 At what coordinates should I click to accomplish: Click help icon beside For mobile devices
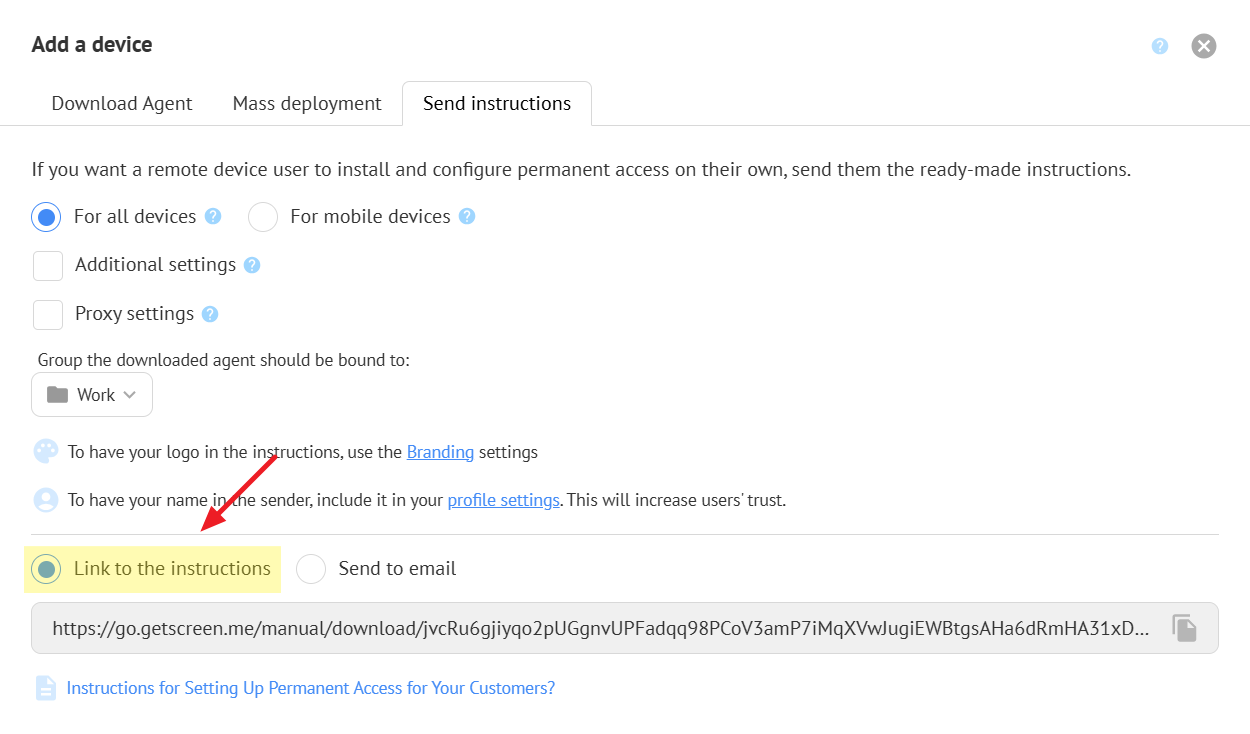pyautogui.click(x=467, y=216)
